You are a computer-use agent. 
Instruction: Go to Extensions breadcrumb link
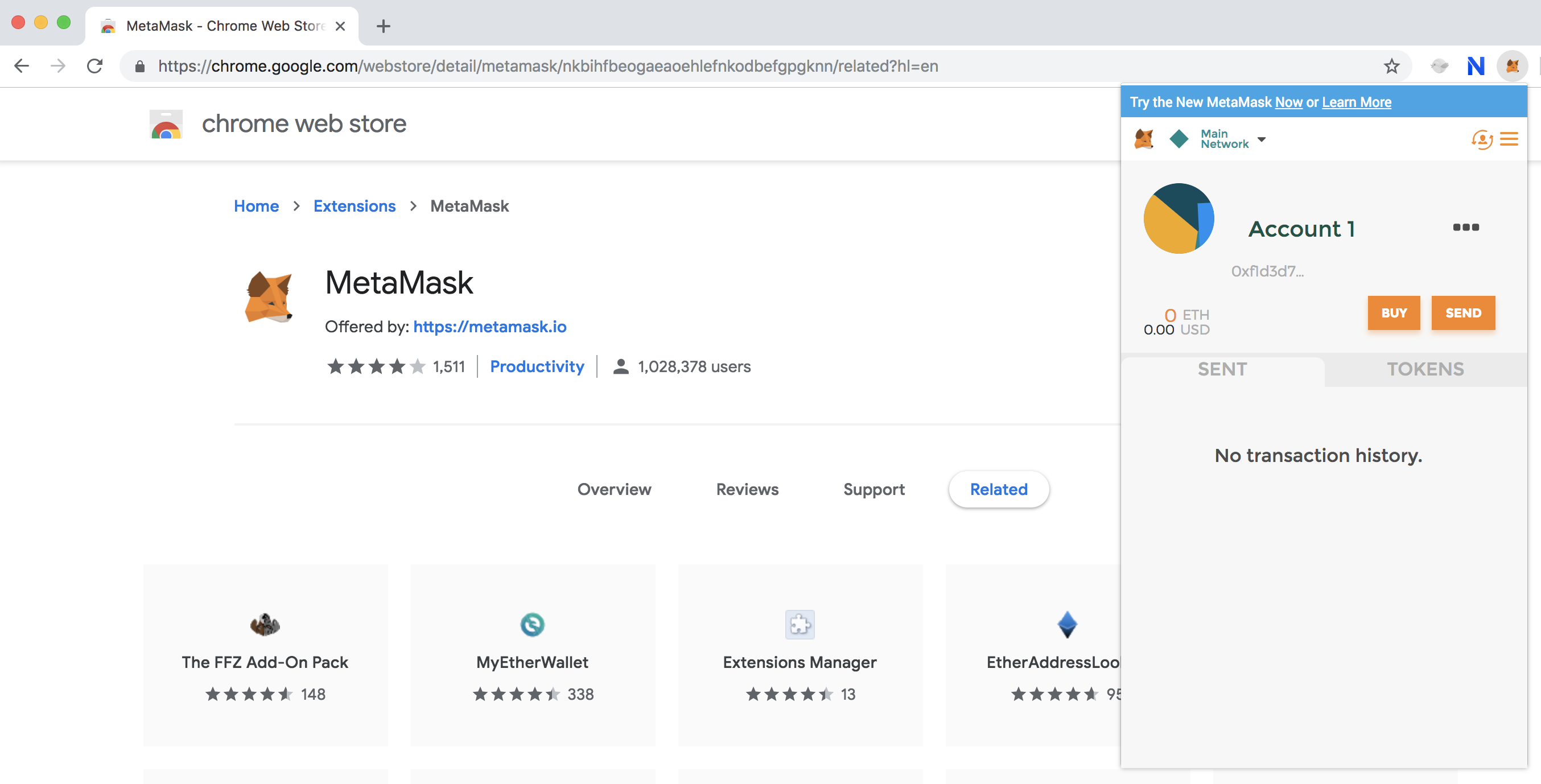pyautogui.click(x=354, y=207)
